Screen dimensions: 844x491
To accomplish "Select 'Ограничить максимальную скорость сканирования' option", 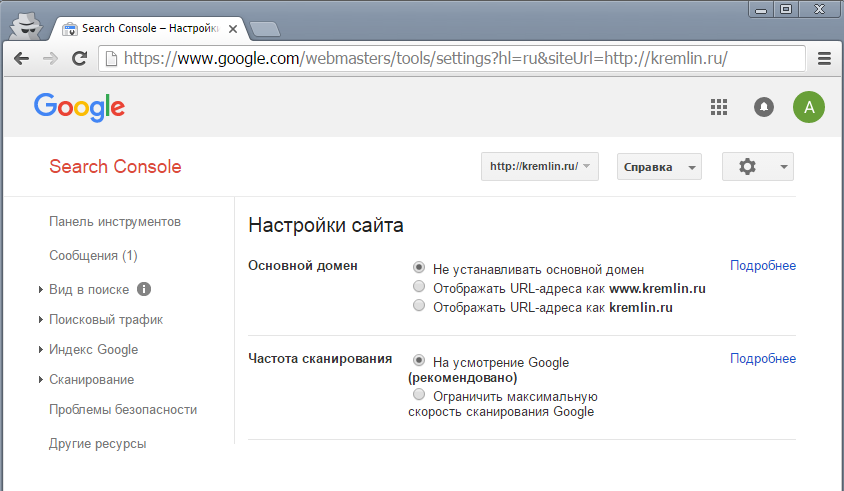I will (419, 395).
